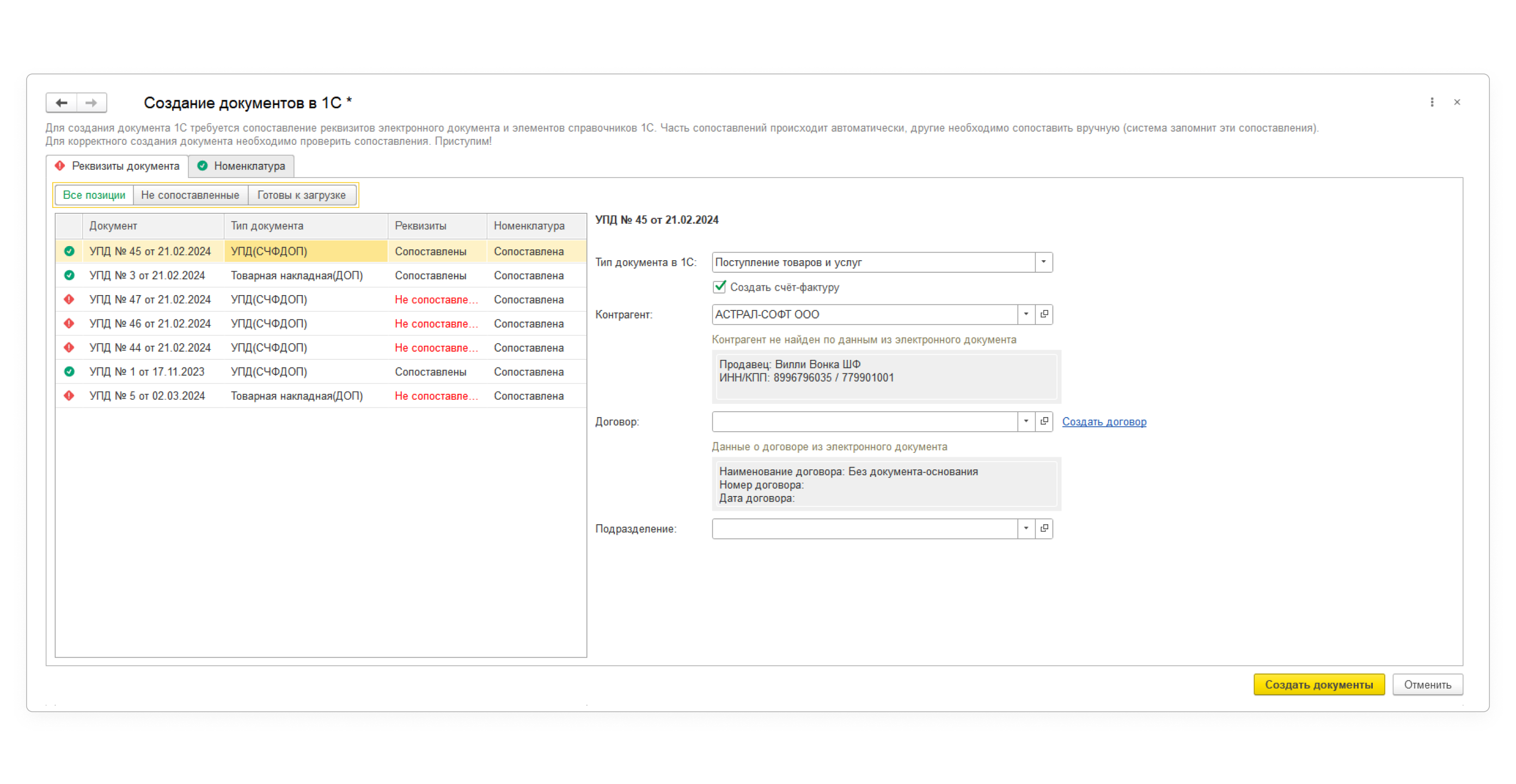
Task: Click red warning icon of УПД № 5 row
Action: 69,396
